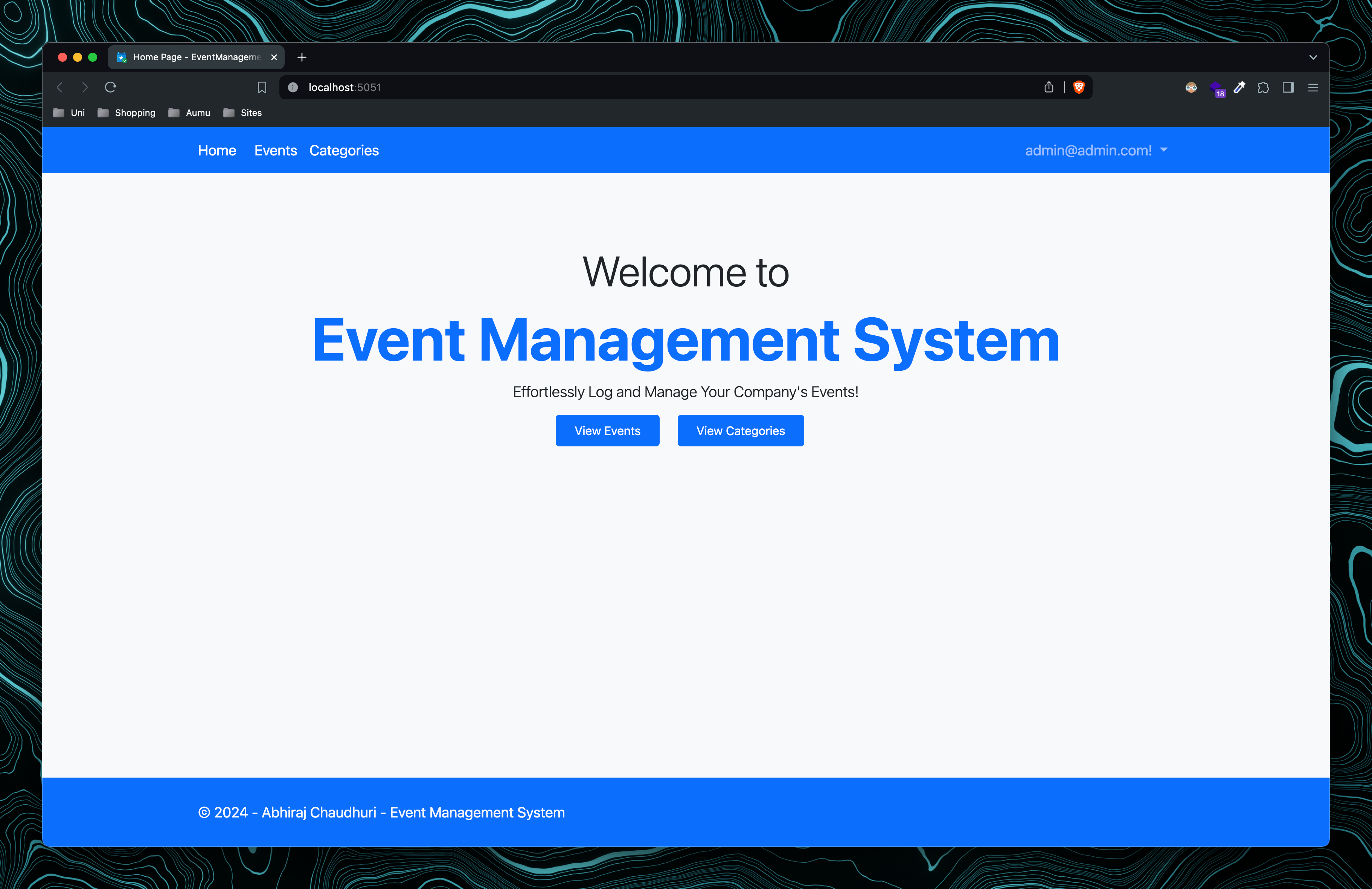This screenshot has width=1372, height=889.
Task: Expand the tab search chevron
Action: tap(1313, 57)
